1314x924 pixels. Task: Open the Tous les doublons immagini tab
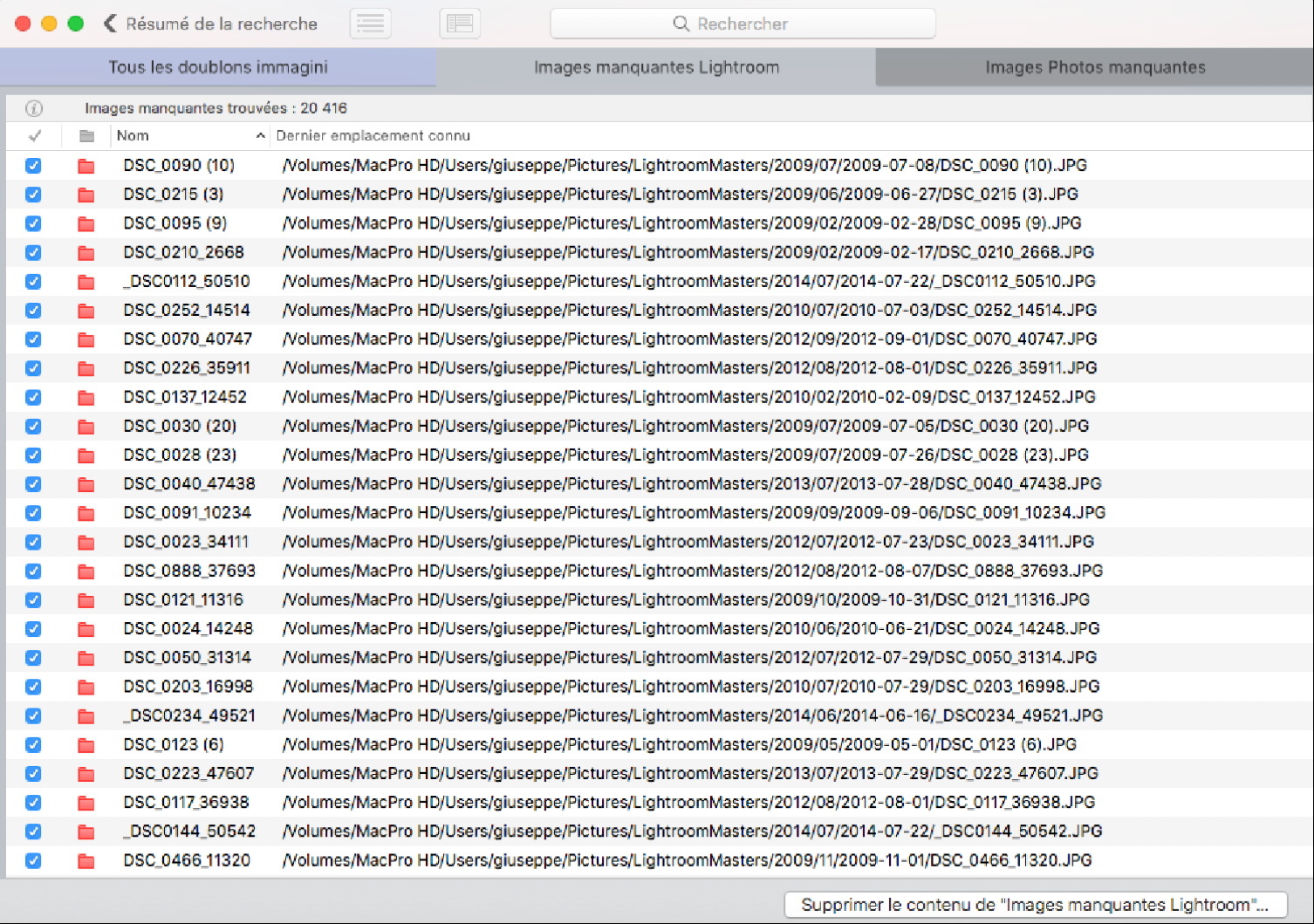(x=218, y=67)
